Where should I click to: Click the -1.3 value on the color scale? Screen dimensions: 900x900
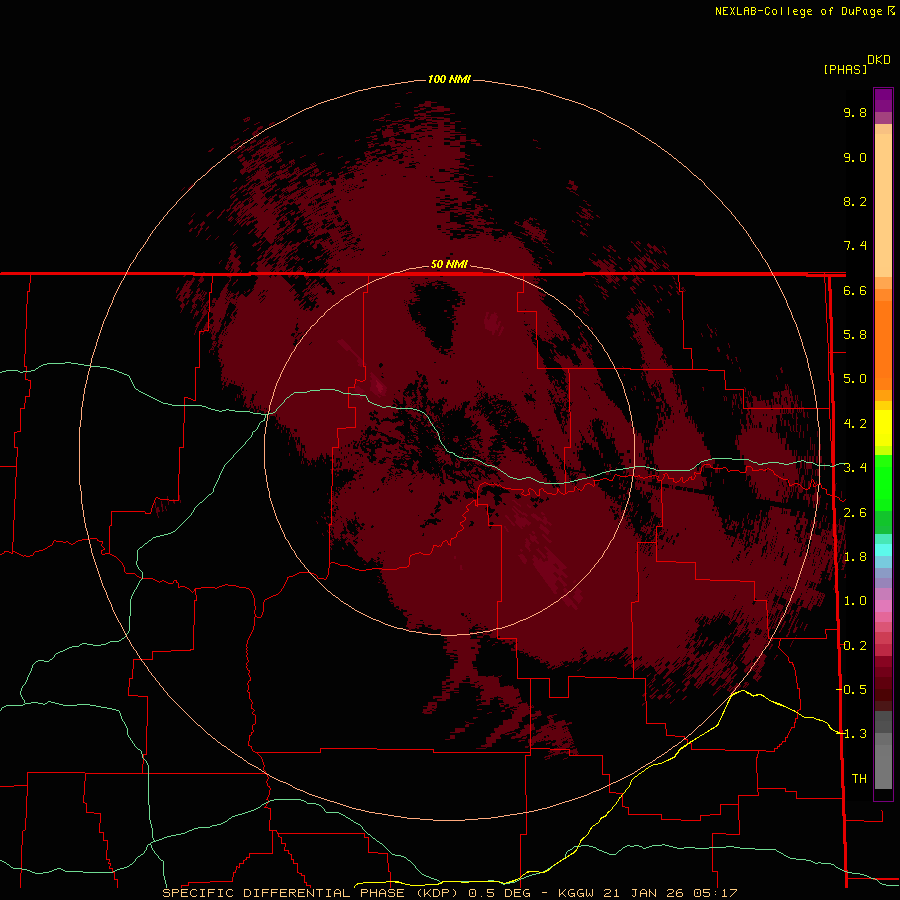(851, 734)
